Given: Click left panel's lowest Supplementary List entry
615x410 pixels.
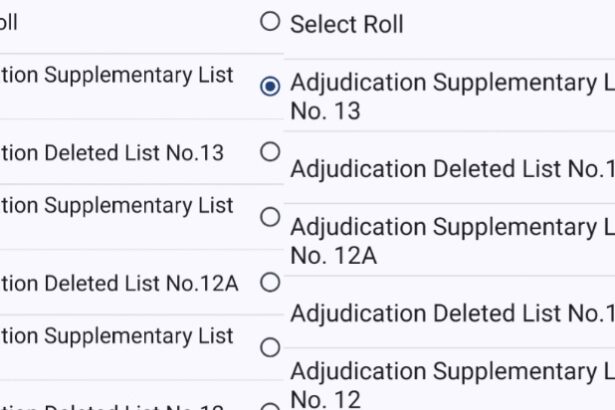Looking at the screenshot, I should point(117,335).
